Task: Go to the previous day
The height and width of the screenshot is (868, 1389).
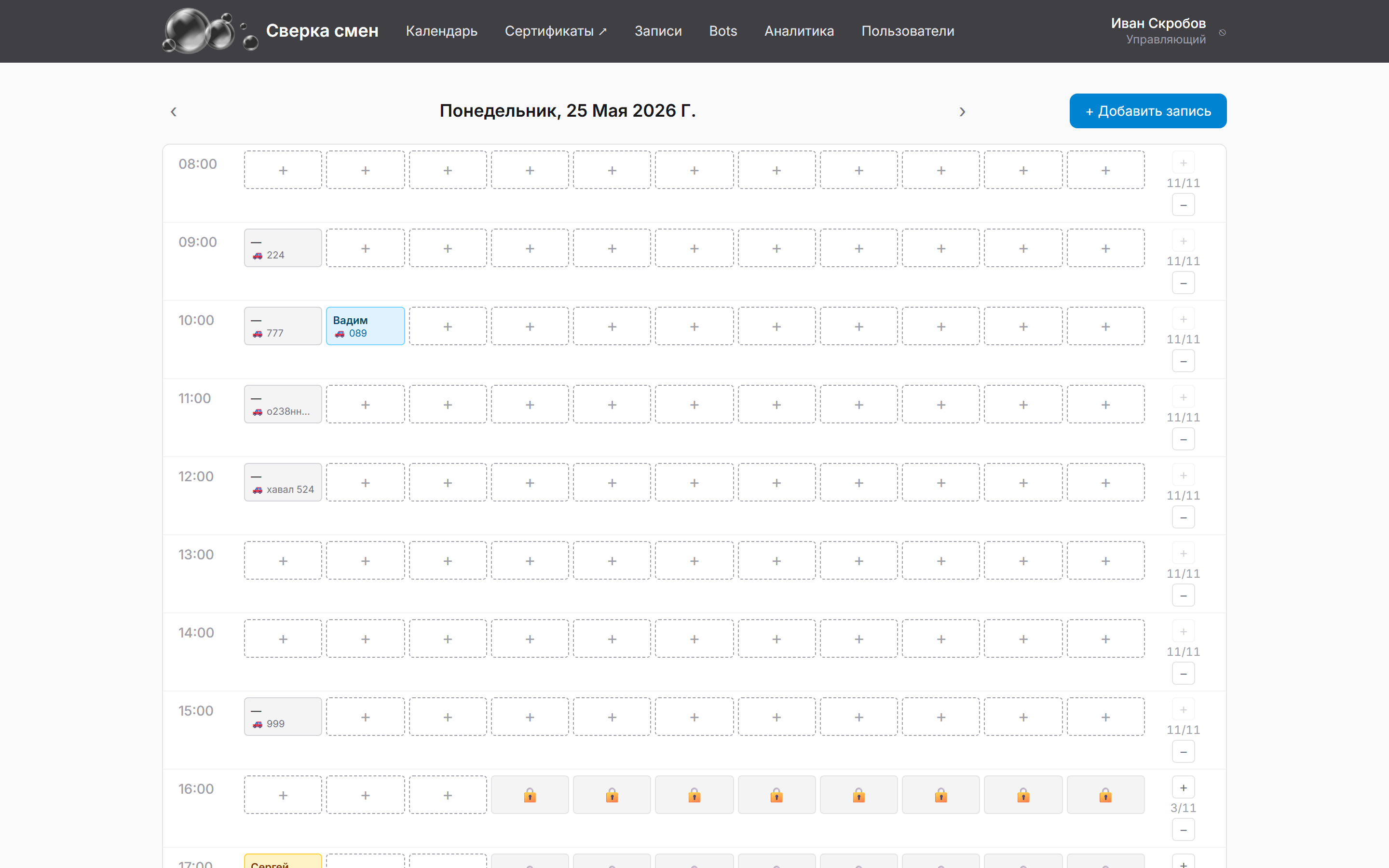Action: 173,111
